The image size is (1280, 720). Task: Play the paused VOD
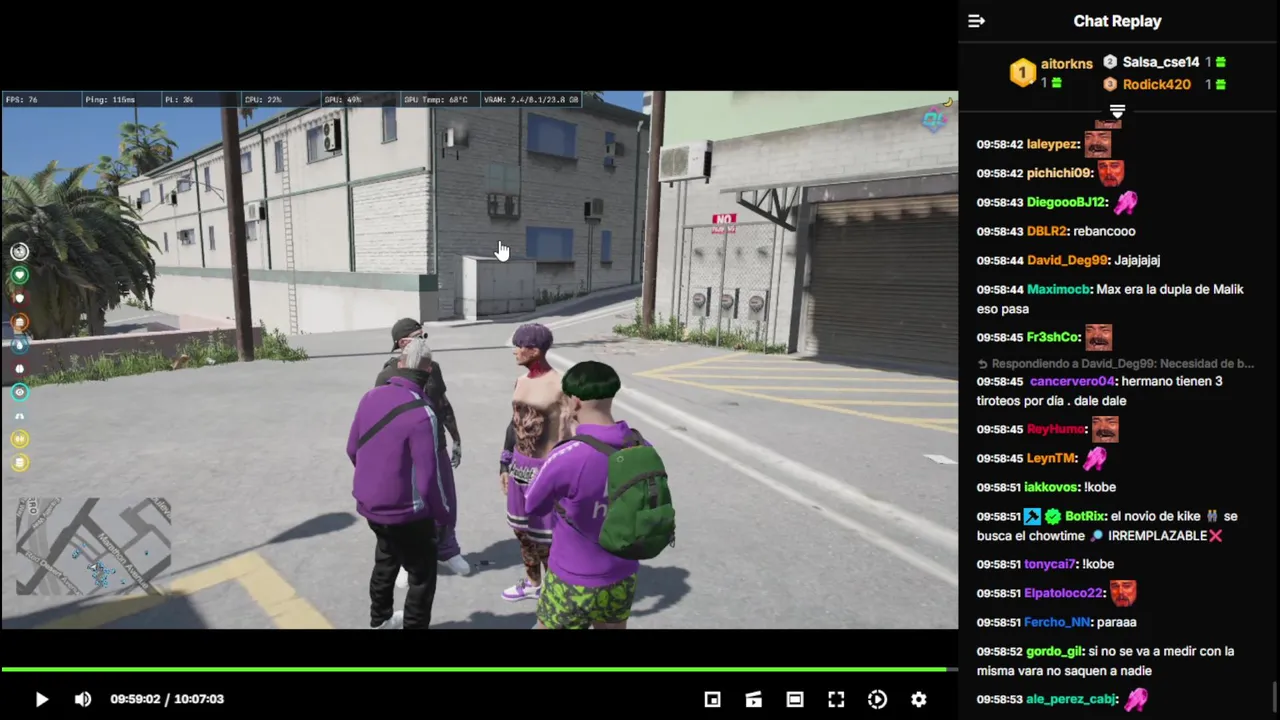tap(42, 699)
